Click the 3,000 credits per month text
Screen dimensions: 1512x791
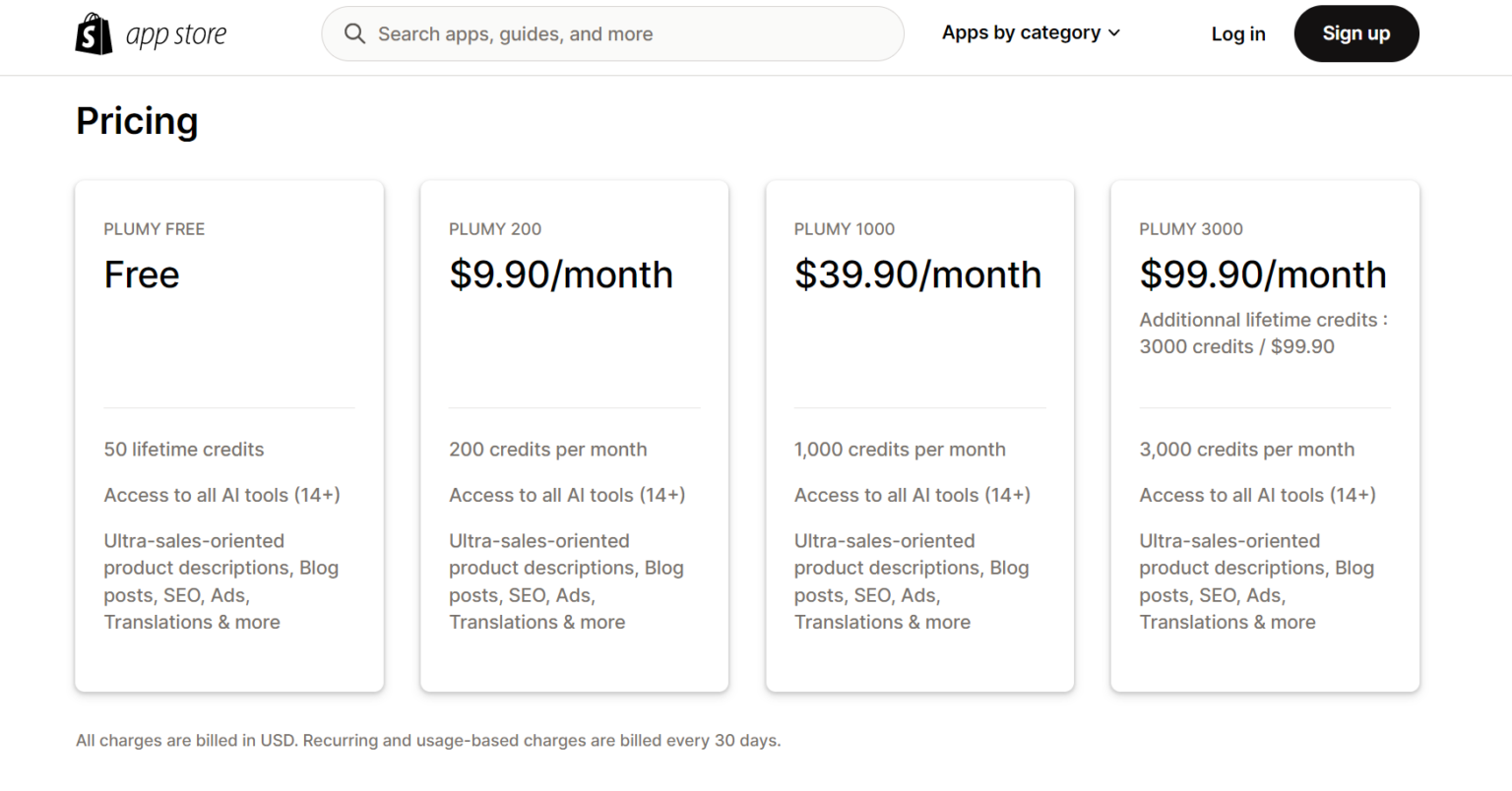[x=1246, y=450]
